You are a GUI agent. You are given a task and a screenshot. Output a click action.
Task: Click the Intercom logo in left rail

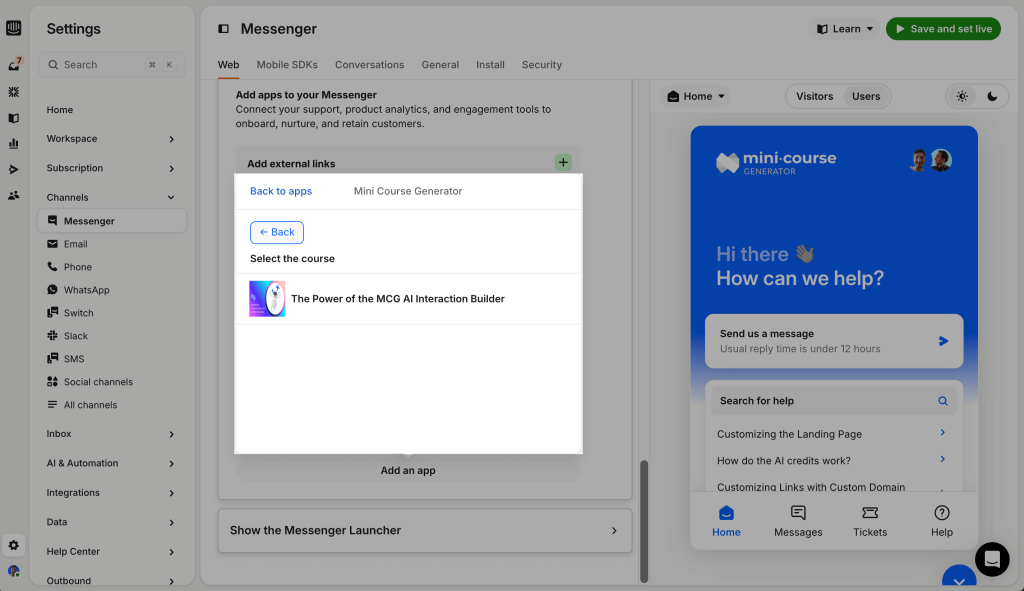[13, 28]
